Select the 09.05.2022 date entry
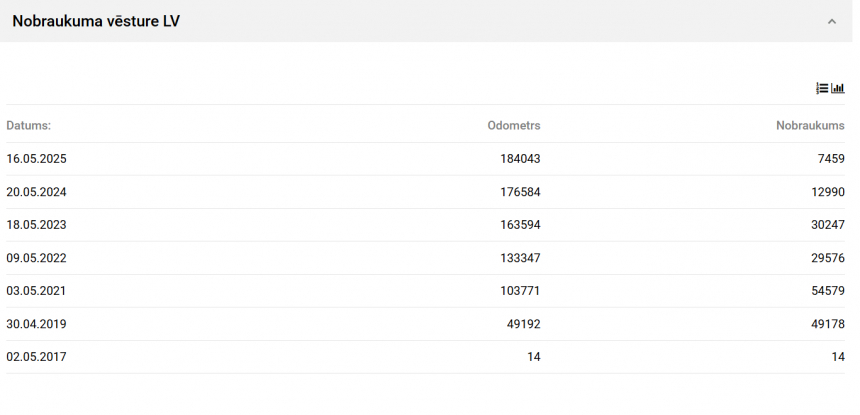Image resolution: width=860 pixels, height=415 pixels. 37,258
